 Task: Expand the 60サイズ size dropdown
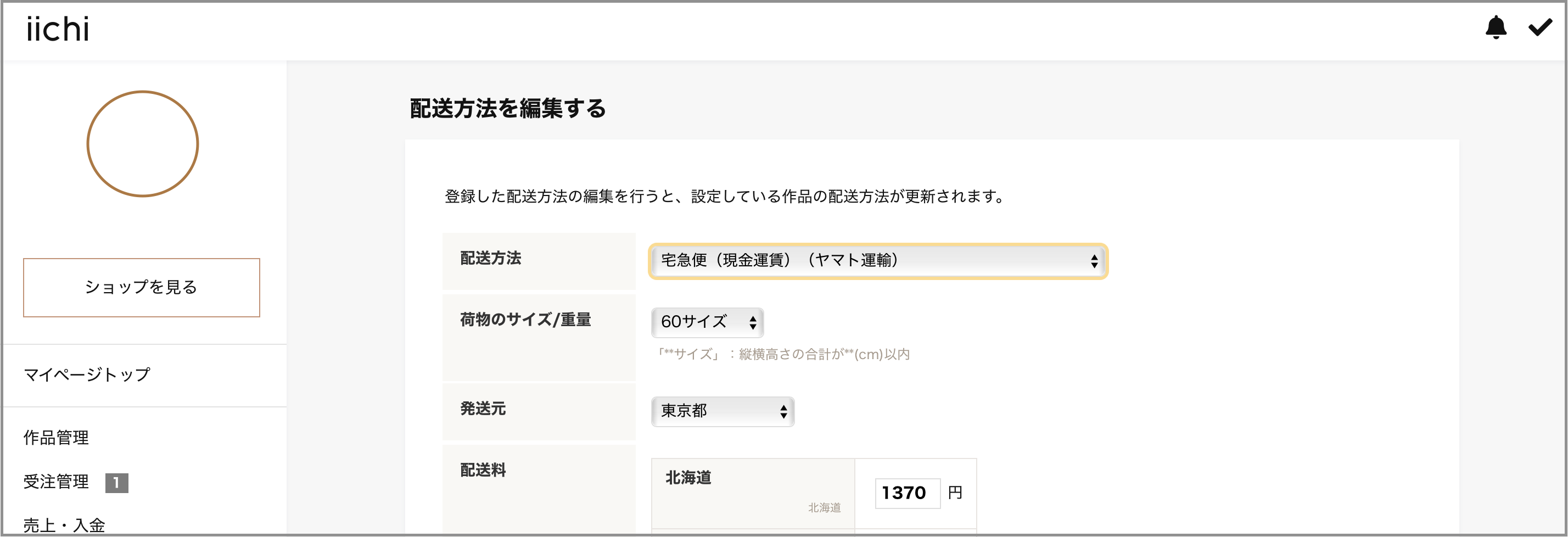click(707, 322)
